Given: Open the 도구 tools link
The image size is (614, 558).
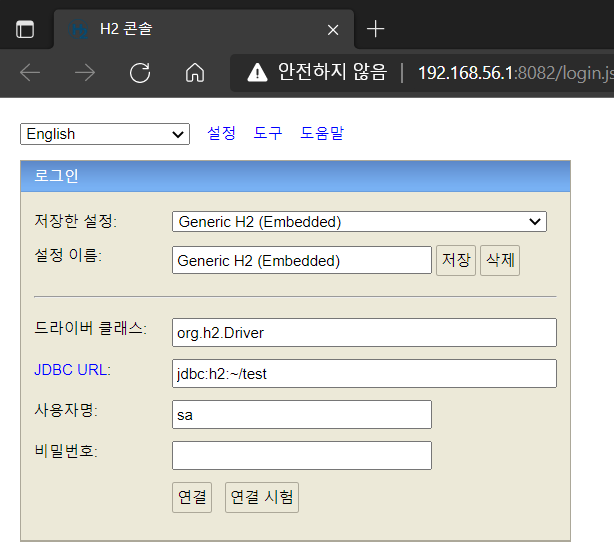Looking at the screenshot, I should (x=268, y=133).
